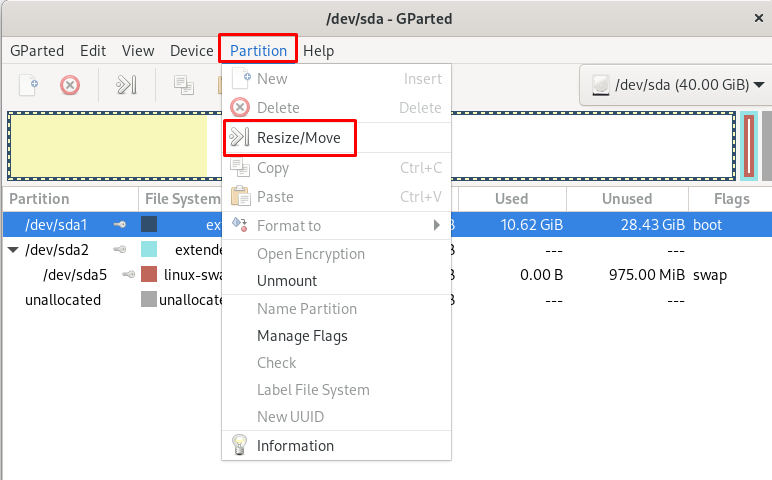Click the key icon on /dev/sda2 row
The width and height of the screenshot is (772, 480).
point(120,250)
